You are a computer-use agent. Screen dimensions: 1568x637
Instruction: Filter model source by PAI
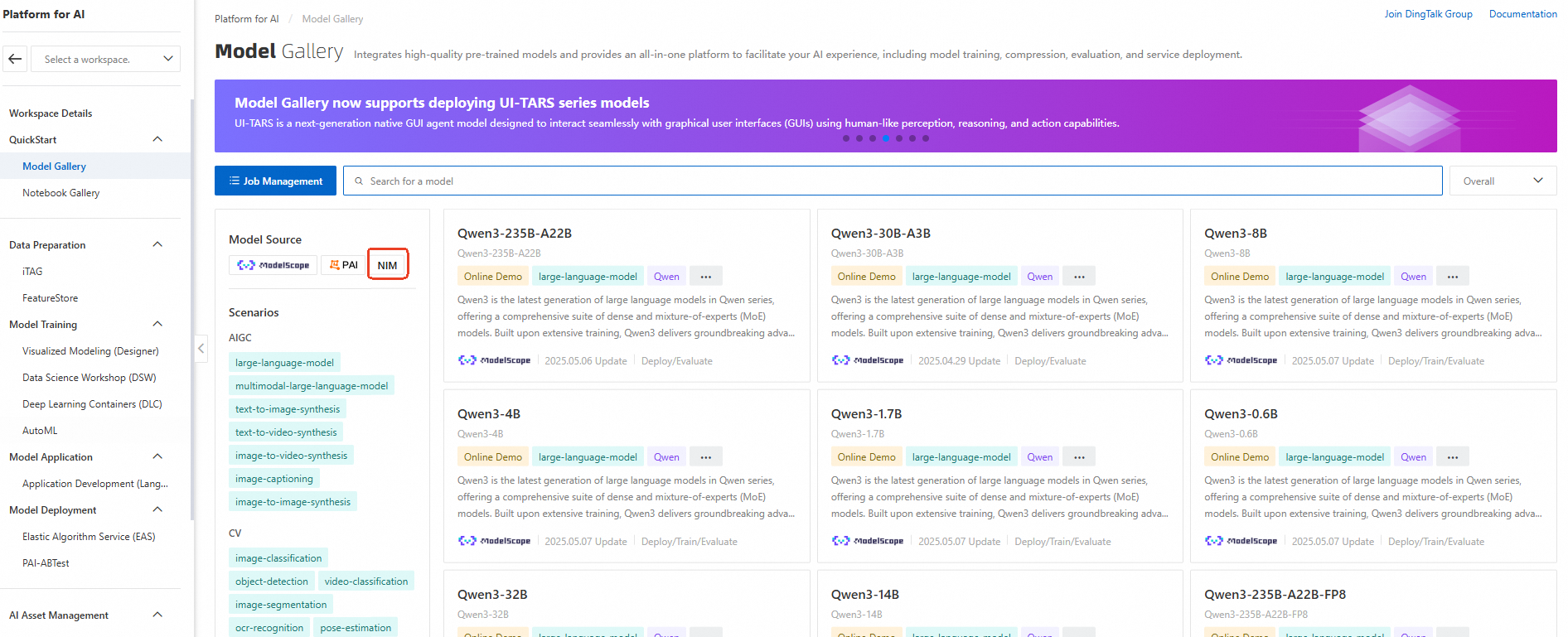[343, 265]
